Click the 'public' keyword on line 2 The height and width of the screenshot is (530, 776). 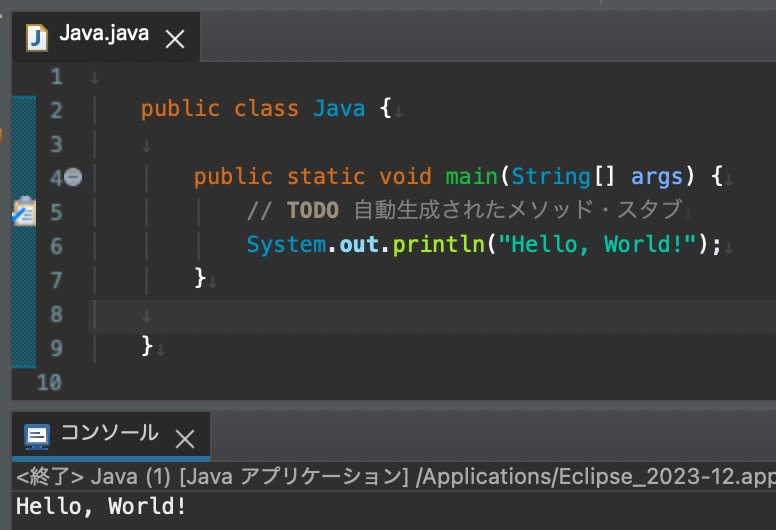pyautogui.click(x=180, y=109)
